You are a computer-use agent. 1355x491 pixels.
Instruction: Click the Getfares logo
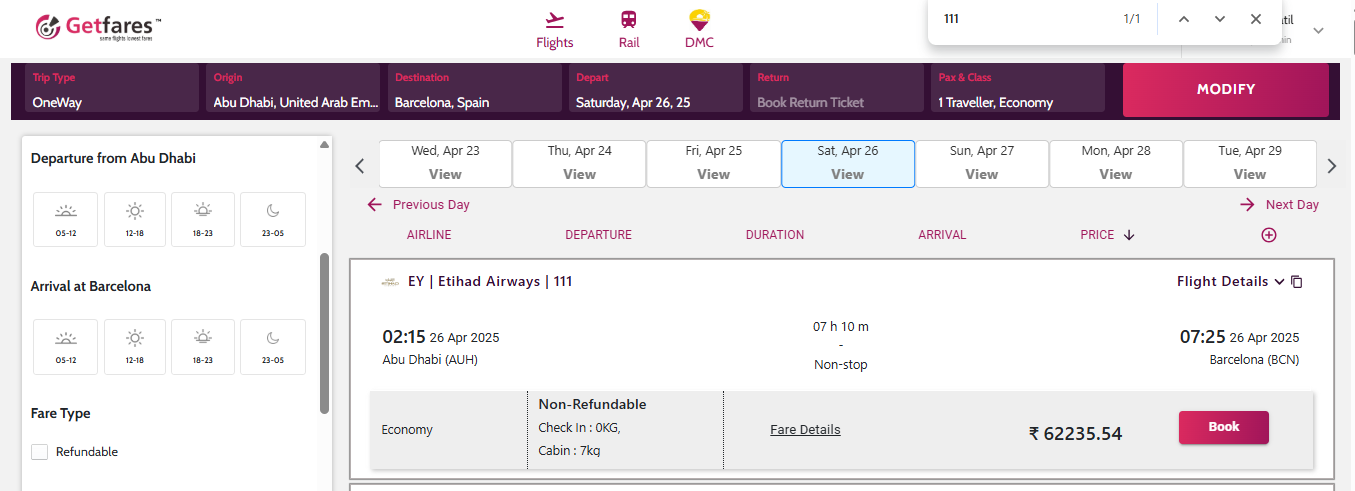pos(98,27)
